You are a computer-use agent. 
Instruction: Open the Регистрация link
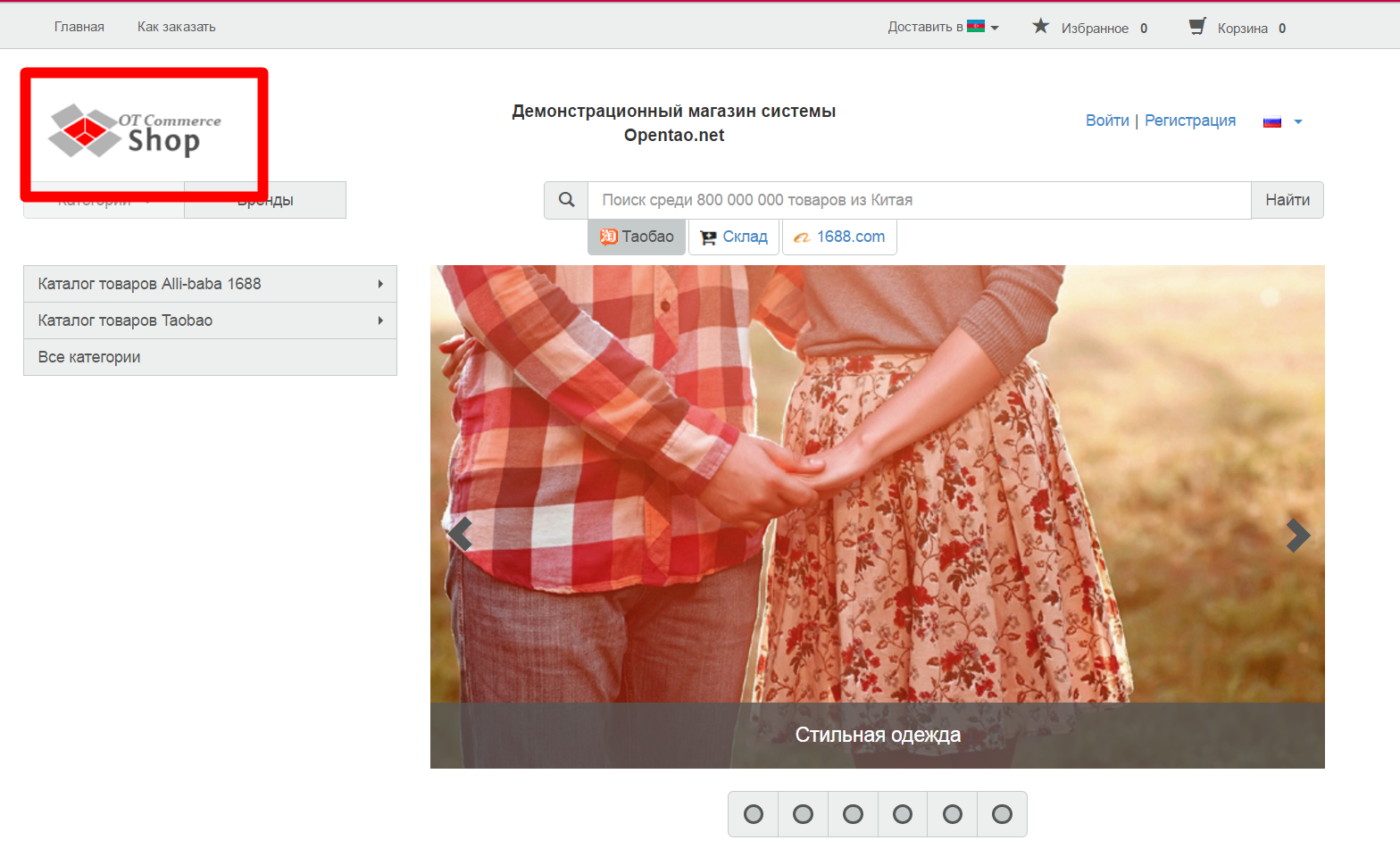pyautogui.click(x=1190, y=121)
